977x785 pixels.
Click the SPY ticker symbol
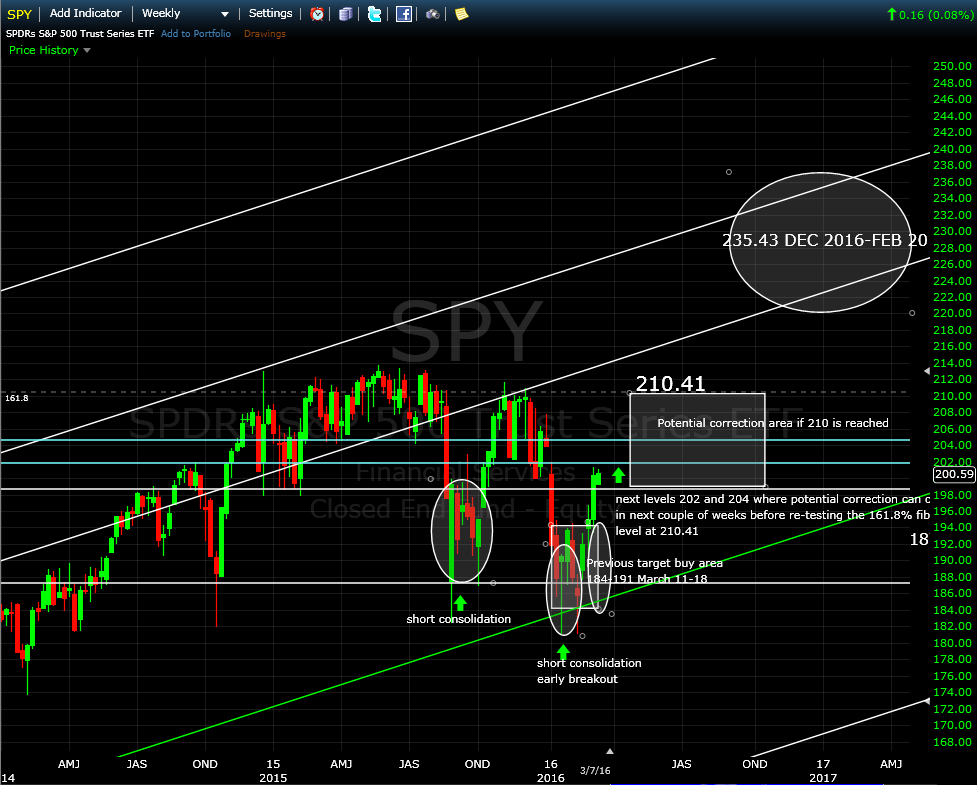point(19,14)
